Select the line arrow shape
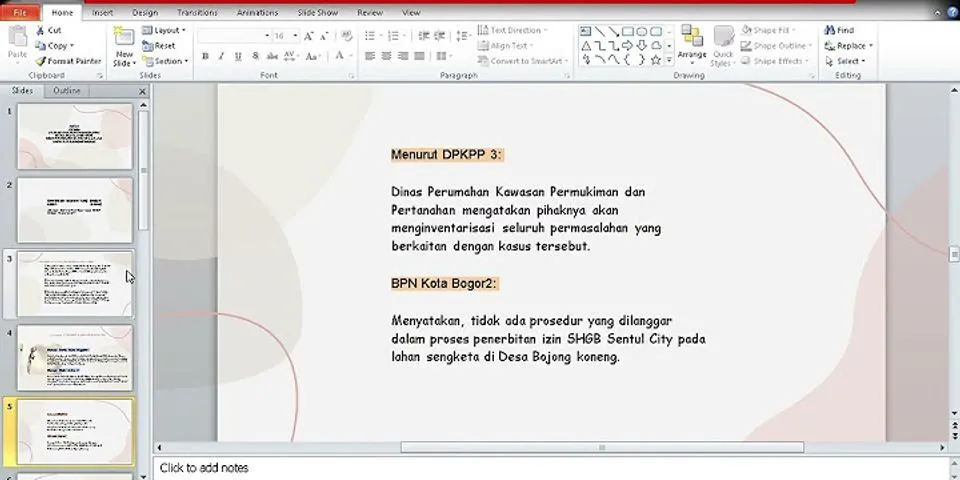 click(x=613, y=31)
